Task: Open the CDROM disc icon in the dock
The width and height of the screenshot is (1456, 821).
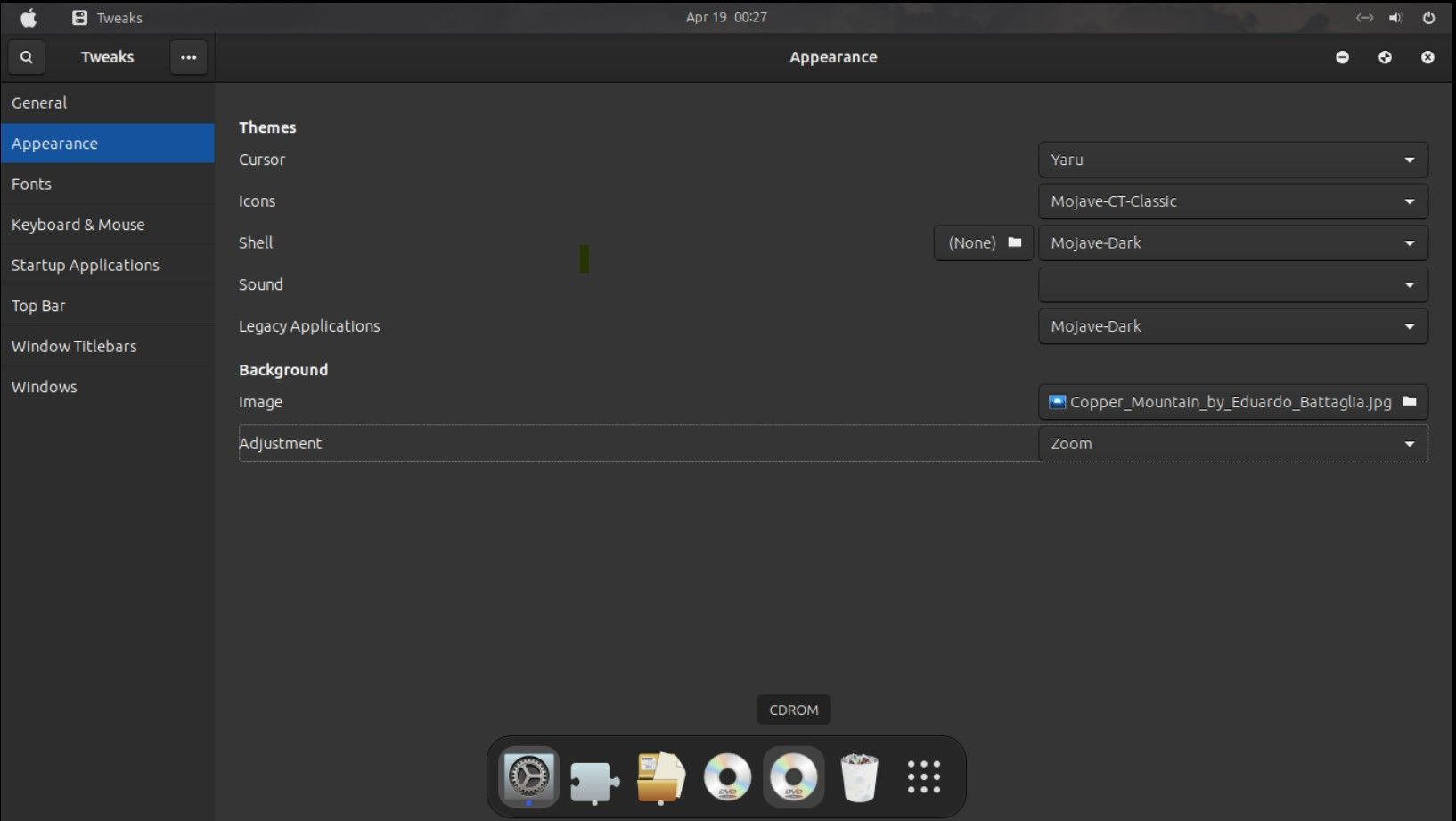Action: point(793,776)
